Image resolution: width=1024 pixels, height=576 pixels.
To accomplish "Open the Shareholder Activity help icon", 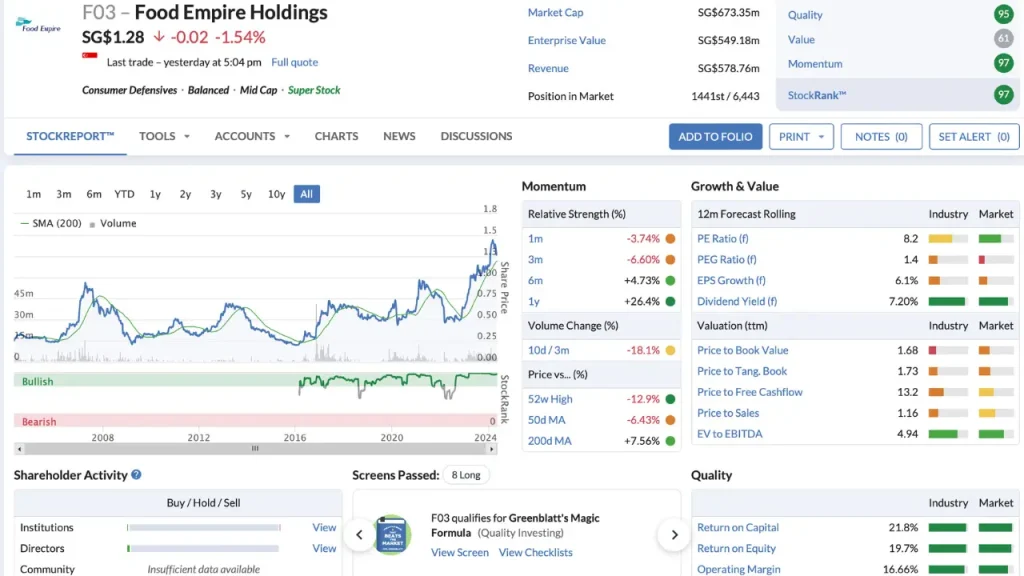I will click(136, 475).
